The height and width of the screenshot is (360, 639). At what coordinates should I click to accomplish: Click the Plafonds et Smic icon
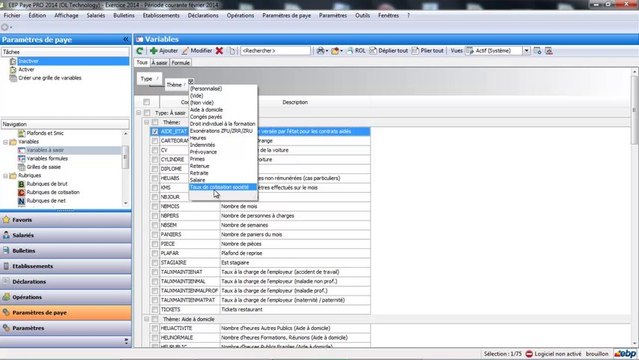[22, 133]
